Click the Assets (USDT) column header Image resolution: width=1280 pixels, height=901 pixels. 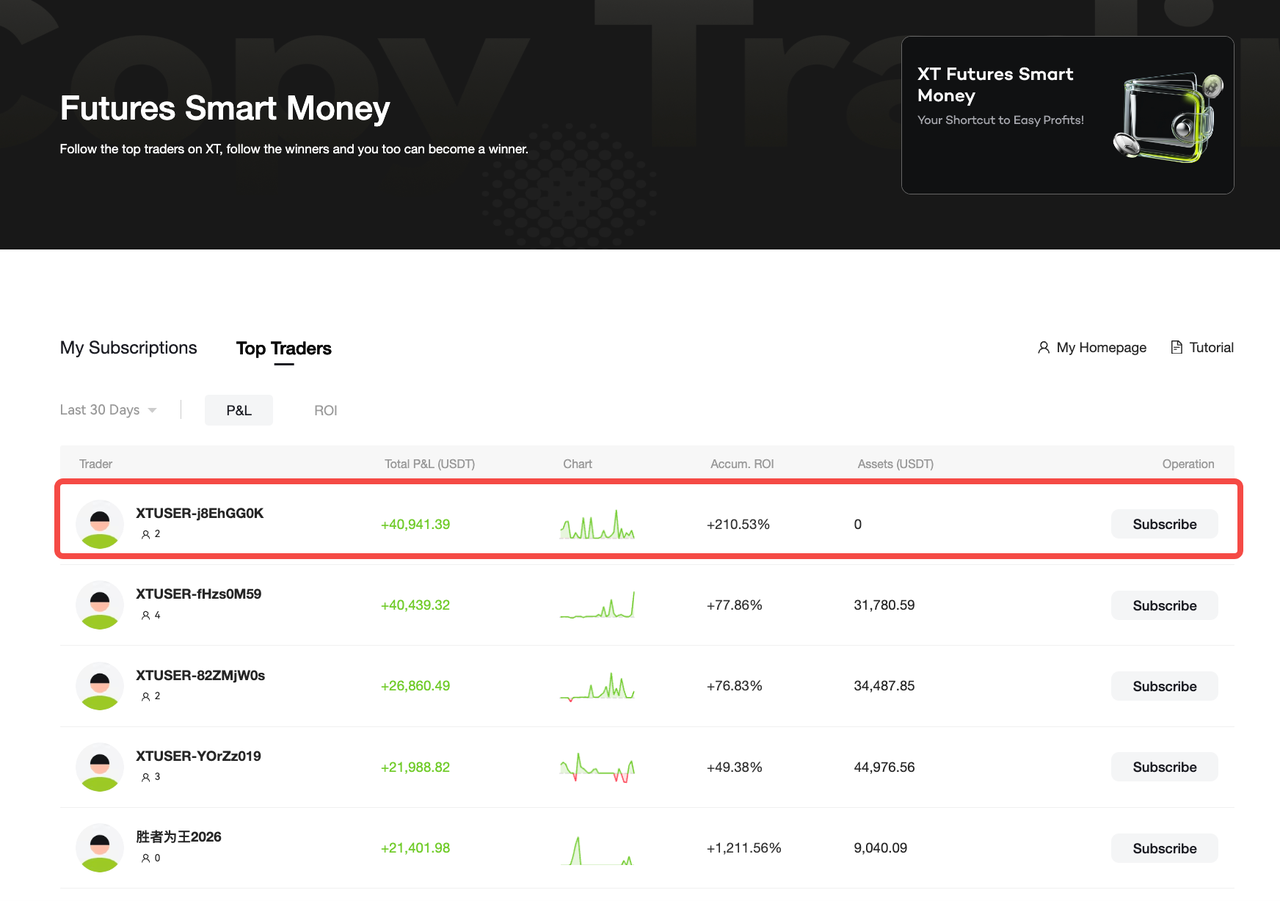[896, 464]
